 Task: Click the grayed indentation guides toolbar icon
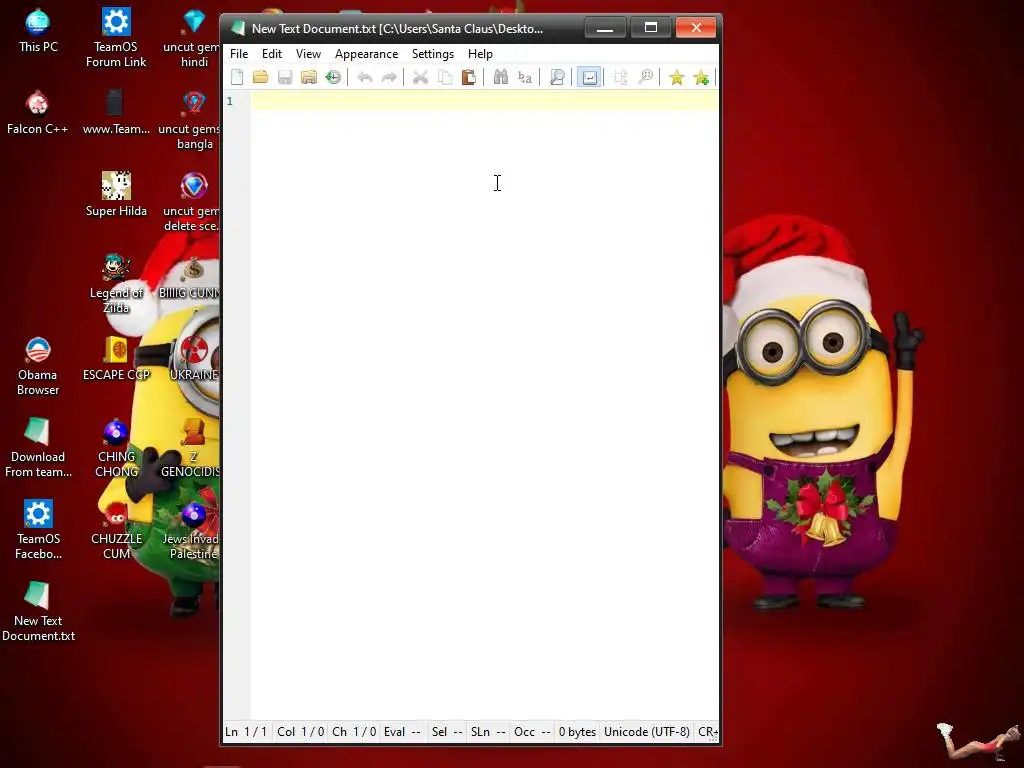pos(621,77)
